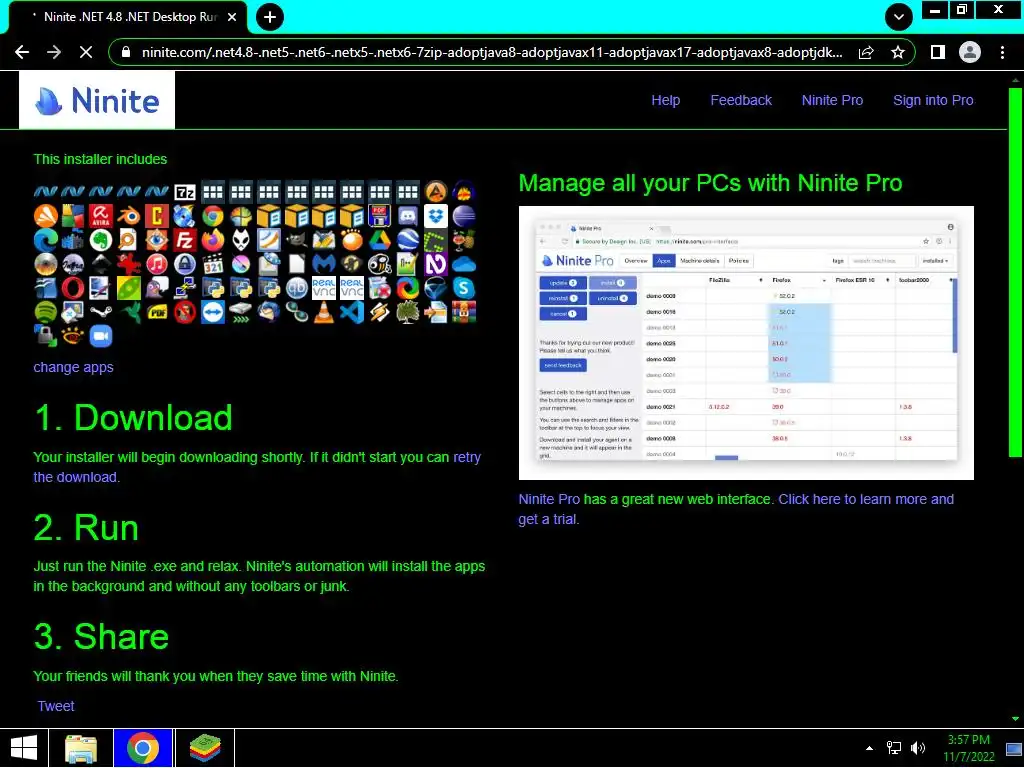The image size is (1024, 768).
Task: Click Sign into Pro
Action: coord(933,100)
